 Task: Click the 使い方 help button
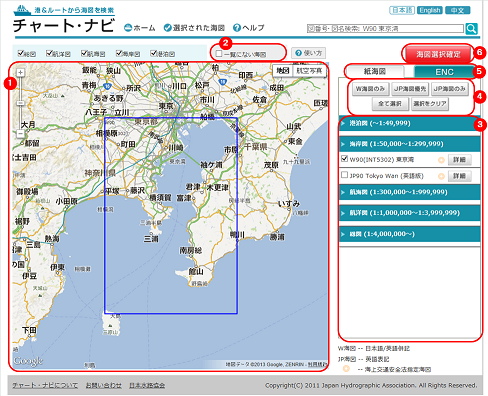tap(309, 53)
